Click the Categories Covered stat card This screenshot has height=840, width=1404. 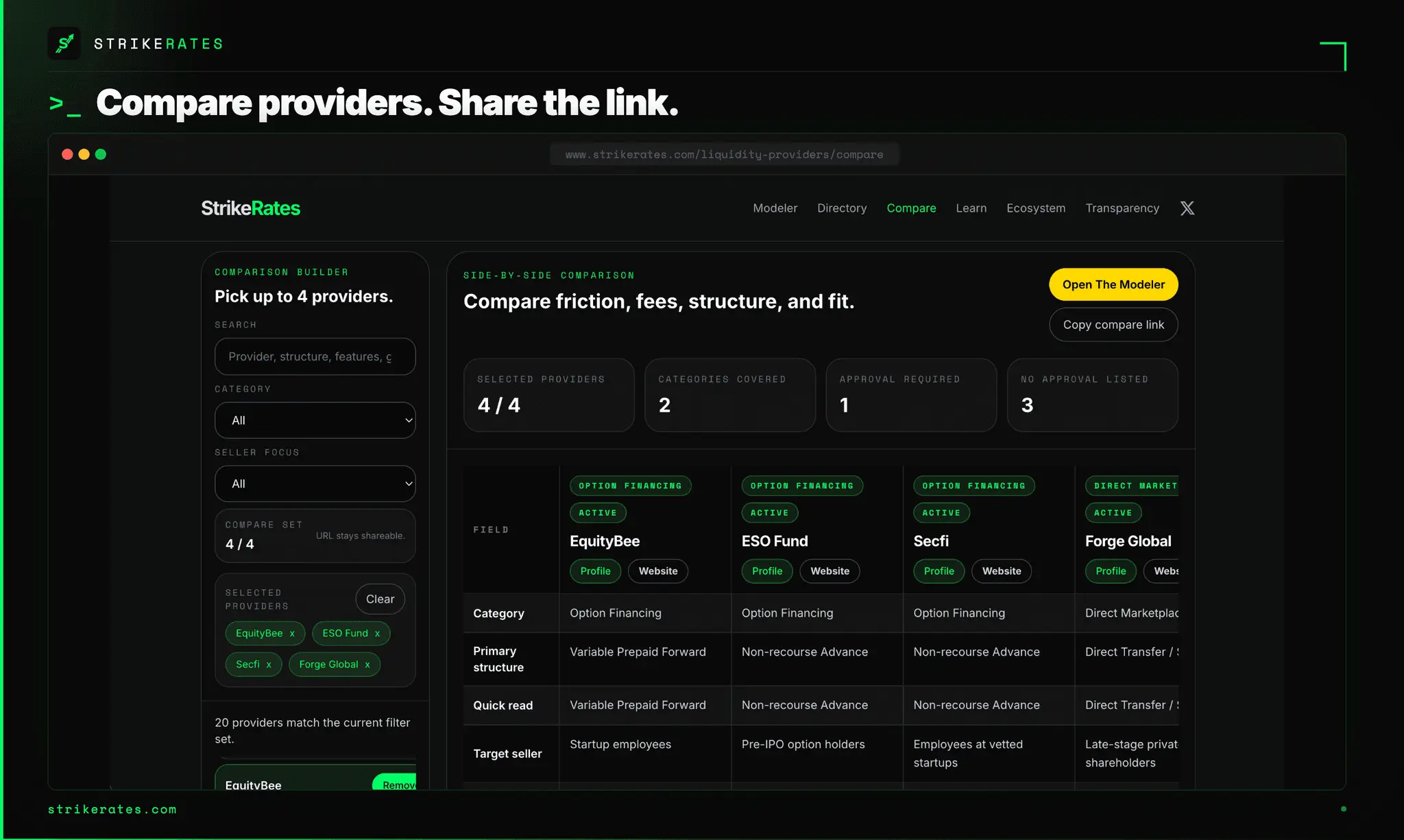(730, 395)
